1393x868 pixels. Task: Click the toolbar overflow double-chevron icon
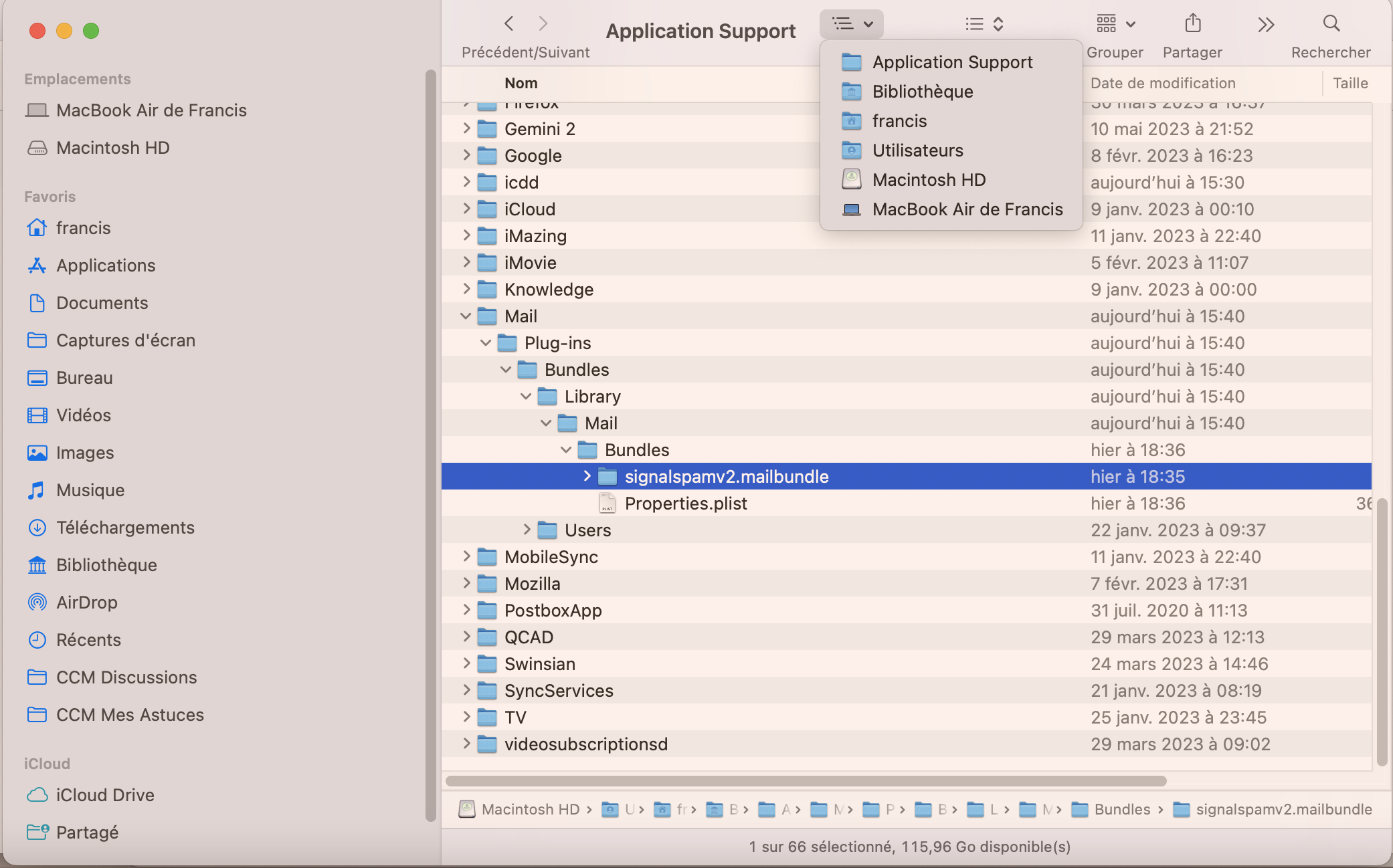1265,25
